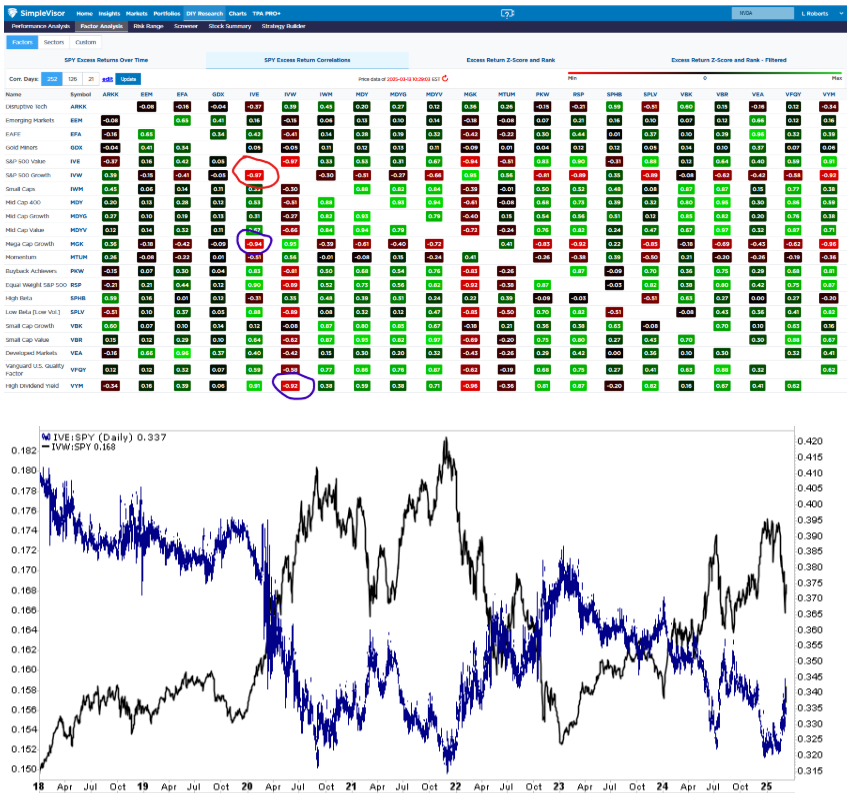Open the Strategy Builder tab
This screenshot has height=805, width=855.
(284, 26)
